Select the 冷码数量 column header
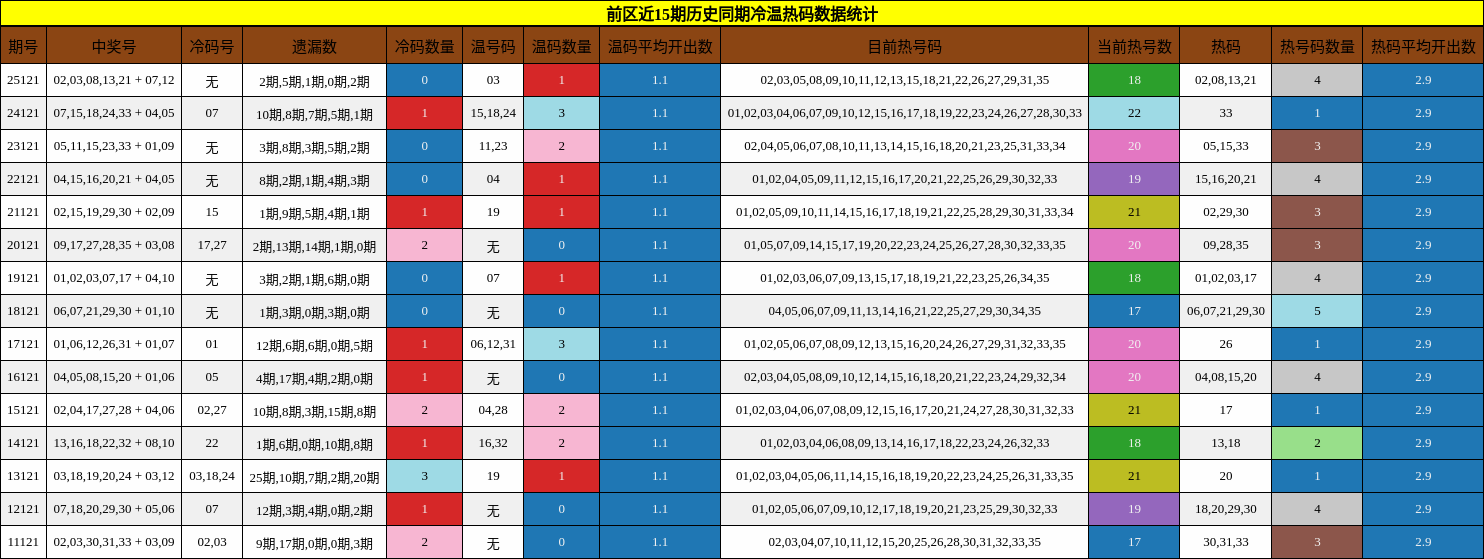This screenshot has height=559, width=1484. tap(424, 46)
